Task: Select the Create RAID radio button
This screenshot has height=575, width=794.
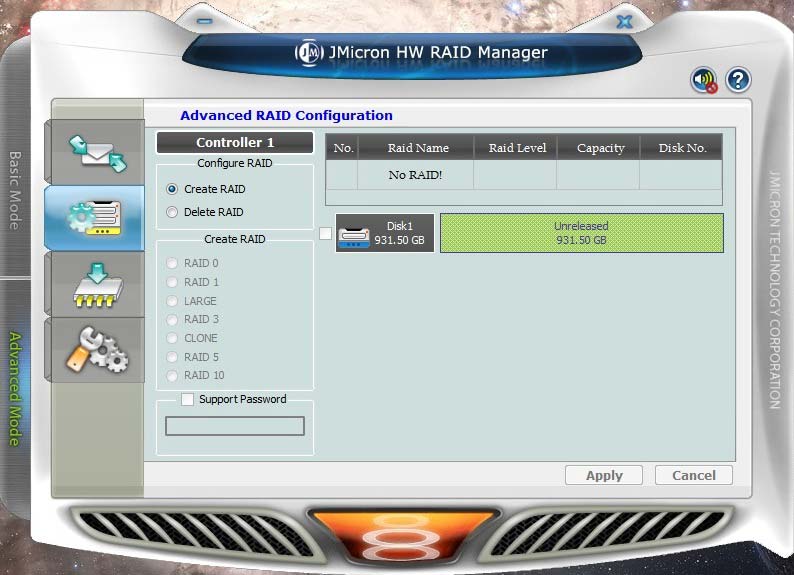Action: pyautogui.click(x=172, y=189)
